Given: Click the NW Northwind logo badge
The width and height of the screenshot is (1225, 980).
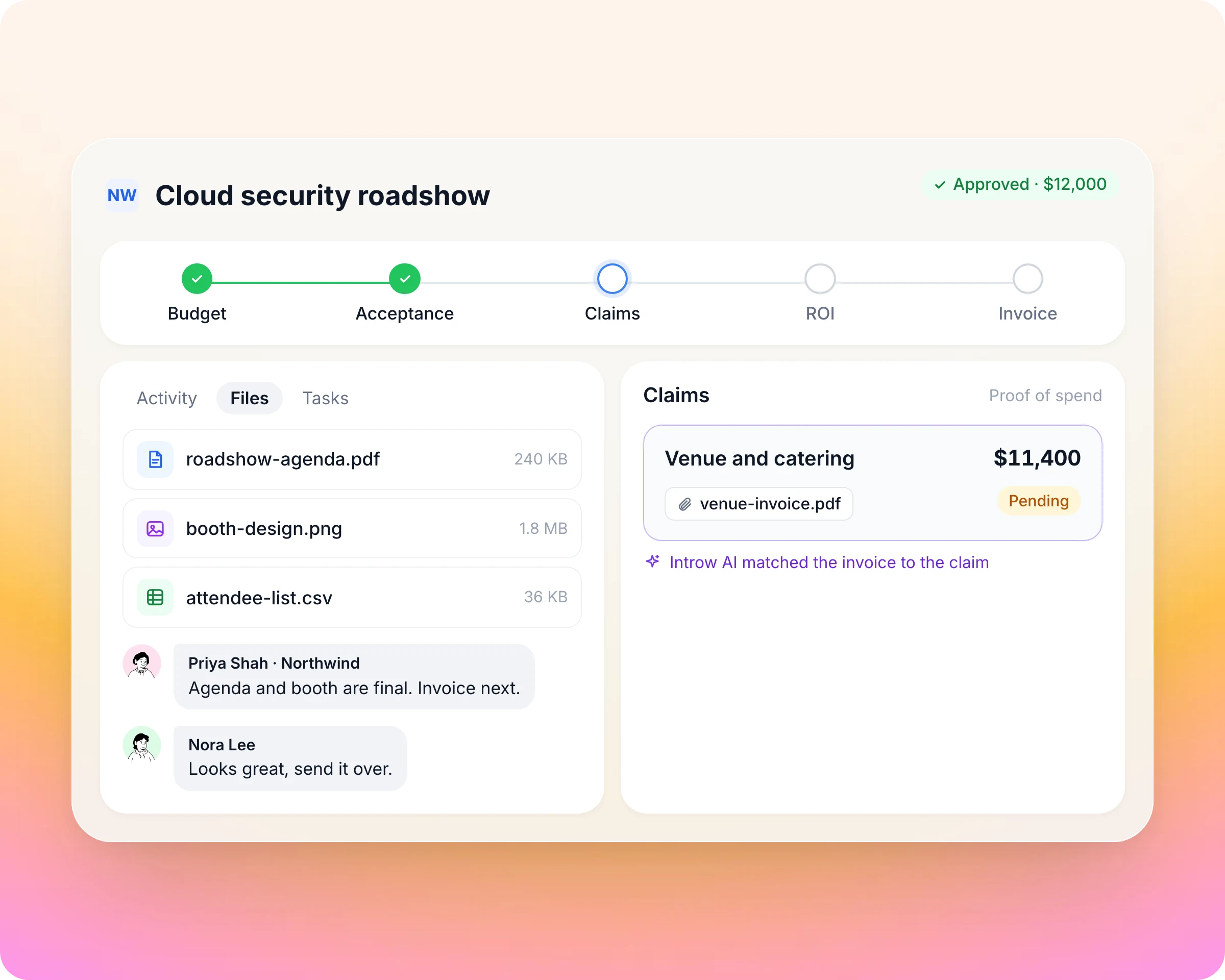Looking at the screenshot, I should pyautogui.click(x=122, y=195).
